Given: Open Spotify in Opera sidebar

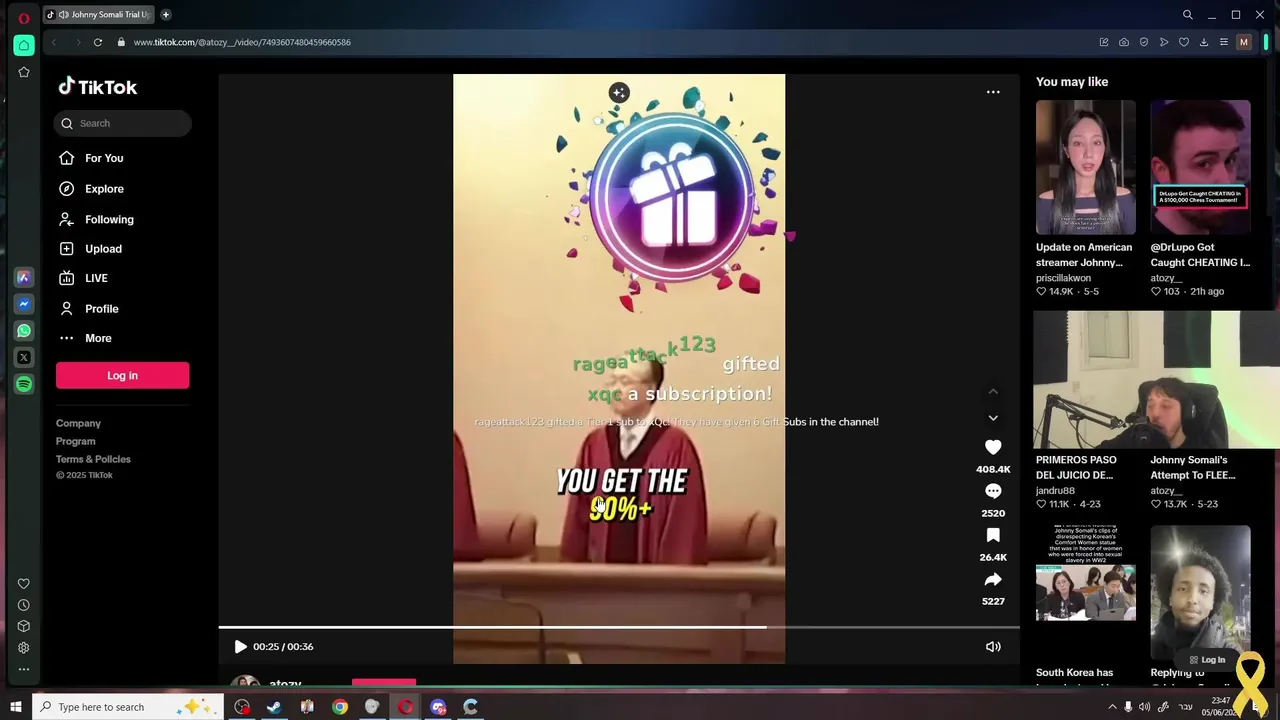Looking at the screenshot, I should pos(24,384).
